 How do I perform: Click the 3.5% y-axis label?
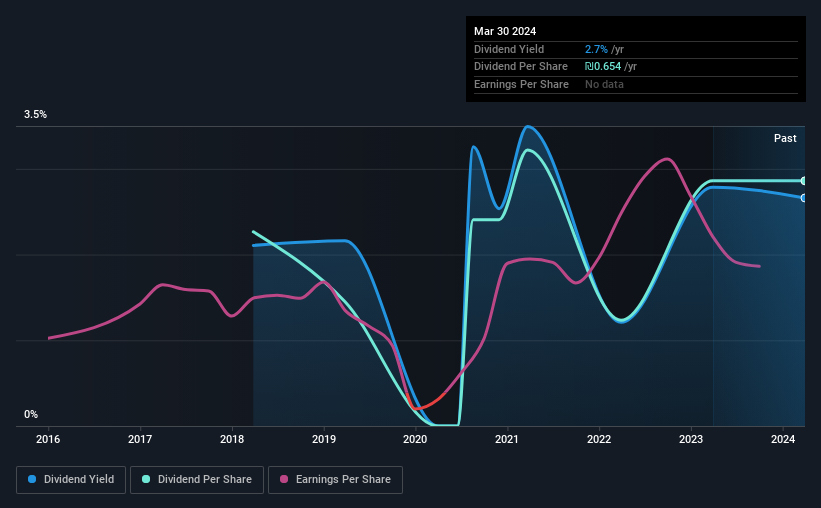(35, 114)
